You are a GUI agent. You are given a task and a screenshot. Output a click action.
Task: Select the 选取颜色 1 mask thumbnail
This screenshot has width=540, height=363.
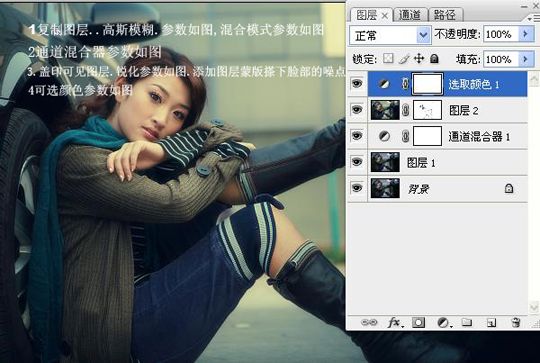click(427, 84)
